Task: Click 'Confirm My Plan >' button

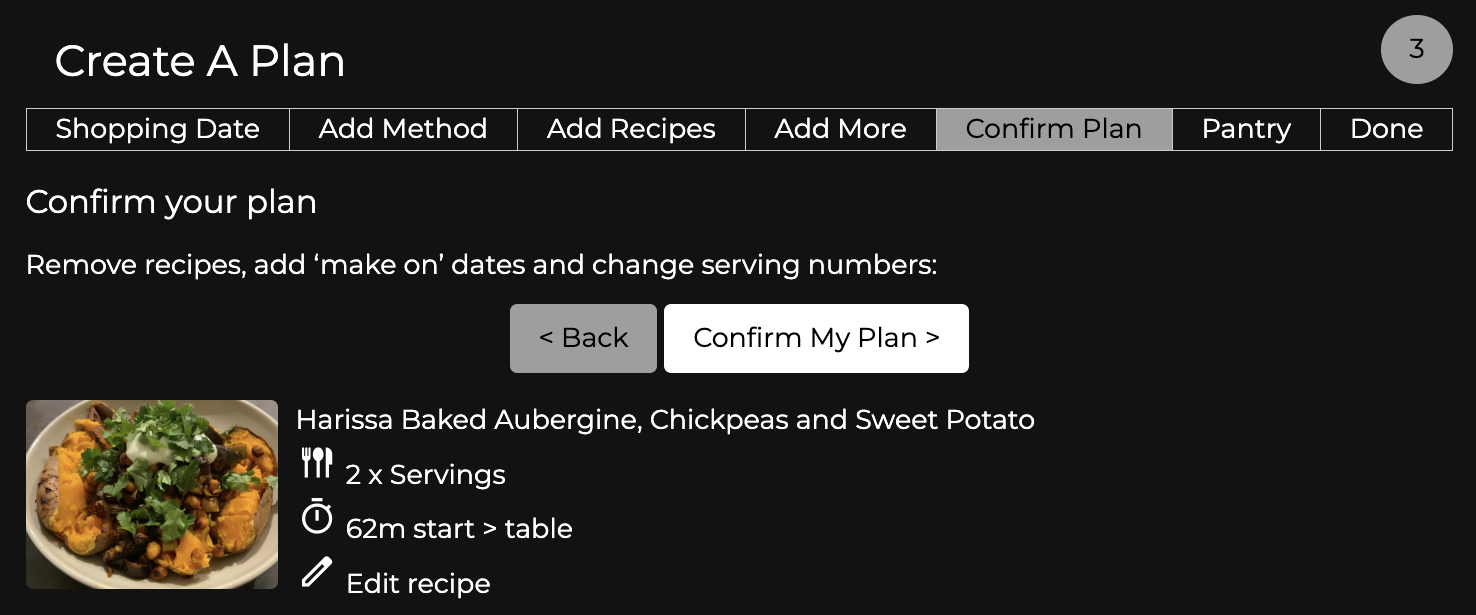Action: 816,338
